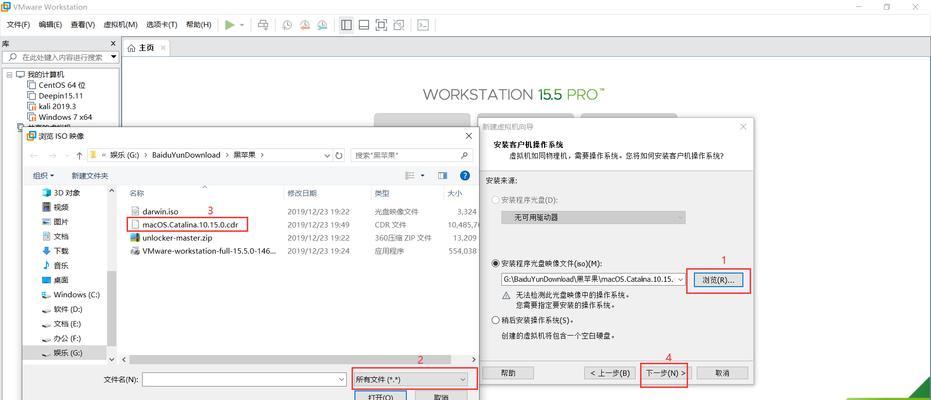Click the 浏览(R)... browse button
The height and width of the screenshot is (400, 931).
pyautogui.click(x=718, y=279)
